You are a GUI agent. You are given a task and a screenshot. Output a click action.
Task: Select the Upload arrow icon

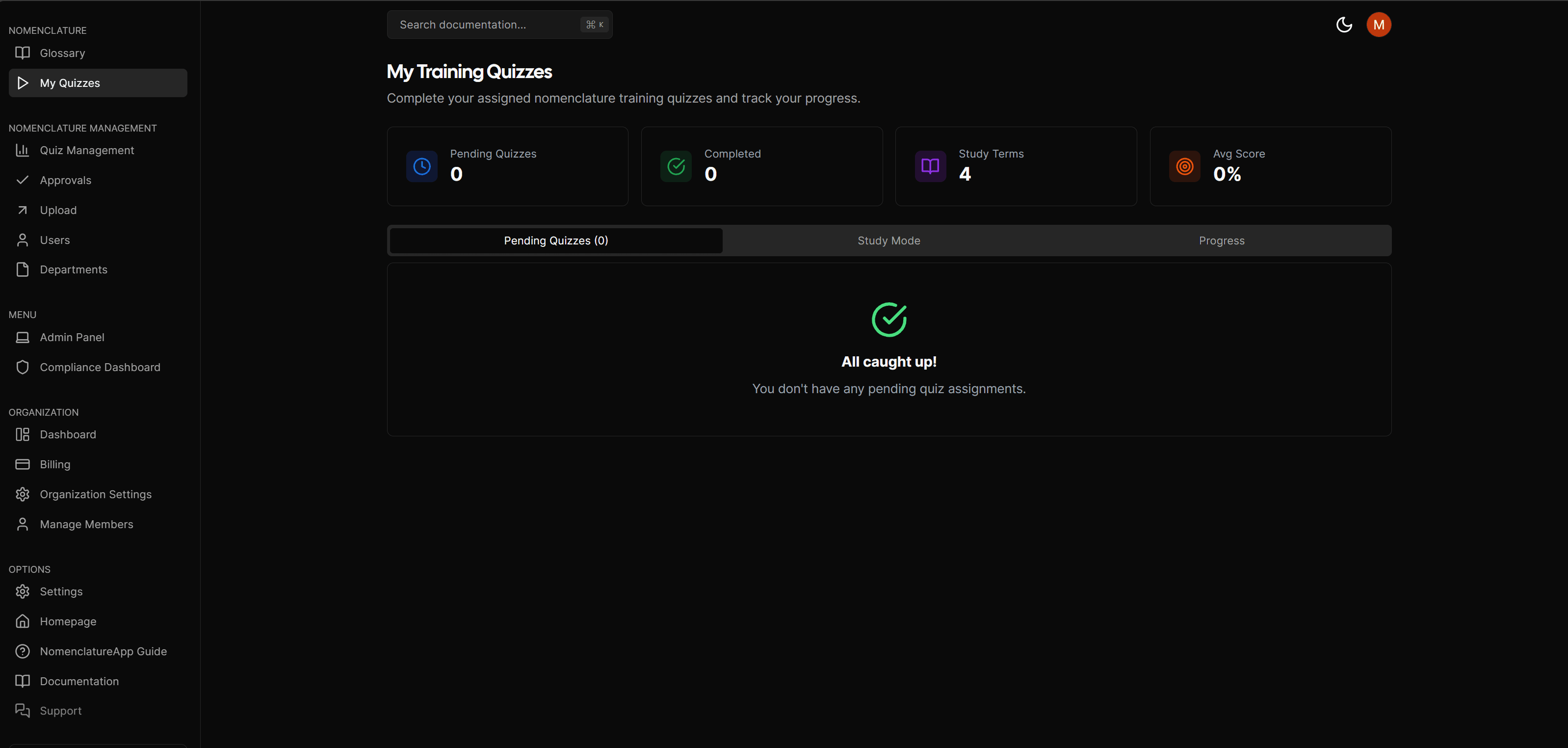pos(23,210)
